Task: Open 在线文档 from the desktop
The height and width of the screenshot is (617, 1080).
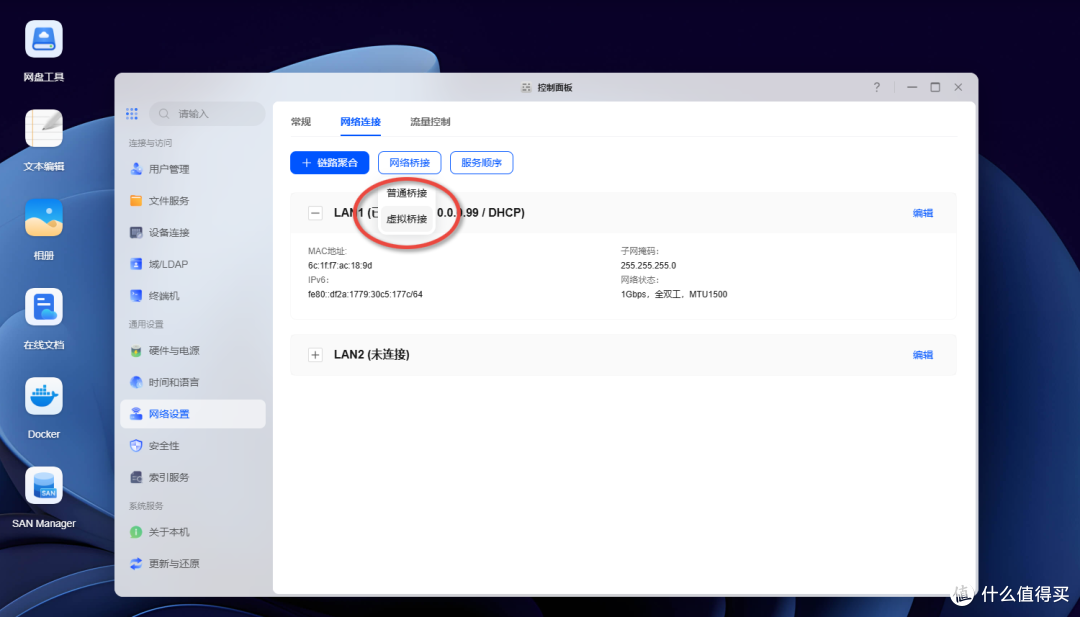Action: tap(44, 307)
